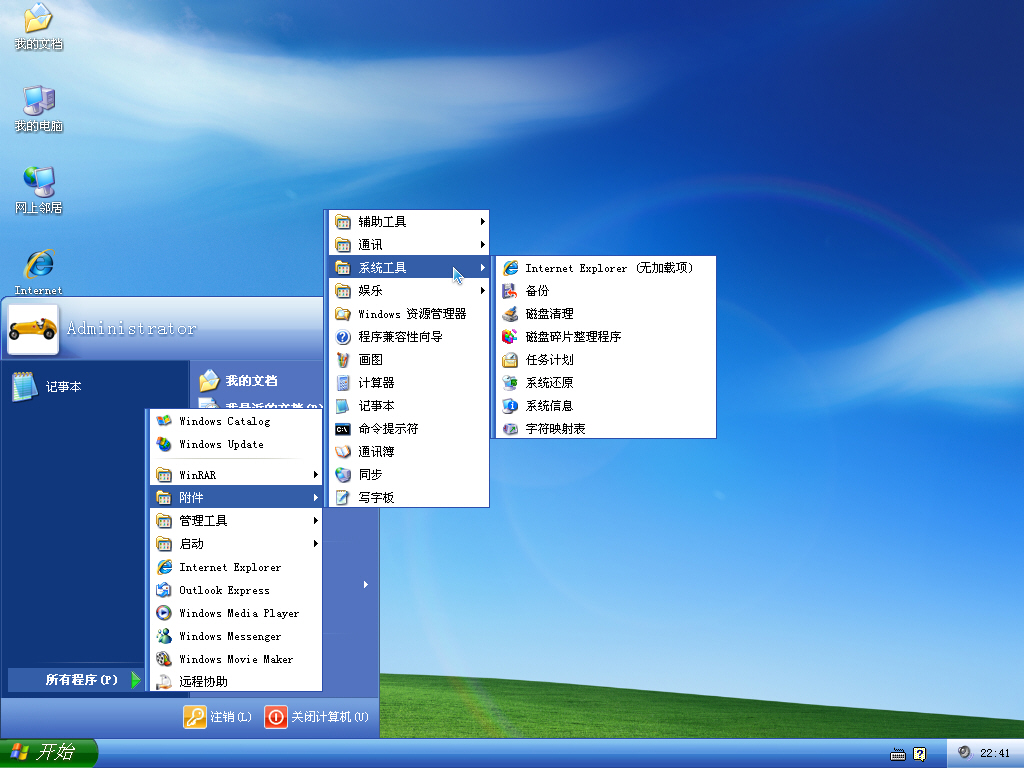1024x768 pixels.
Task: Open 程序兼容性向导 from accessories
Action: [x=409, y=336]
